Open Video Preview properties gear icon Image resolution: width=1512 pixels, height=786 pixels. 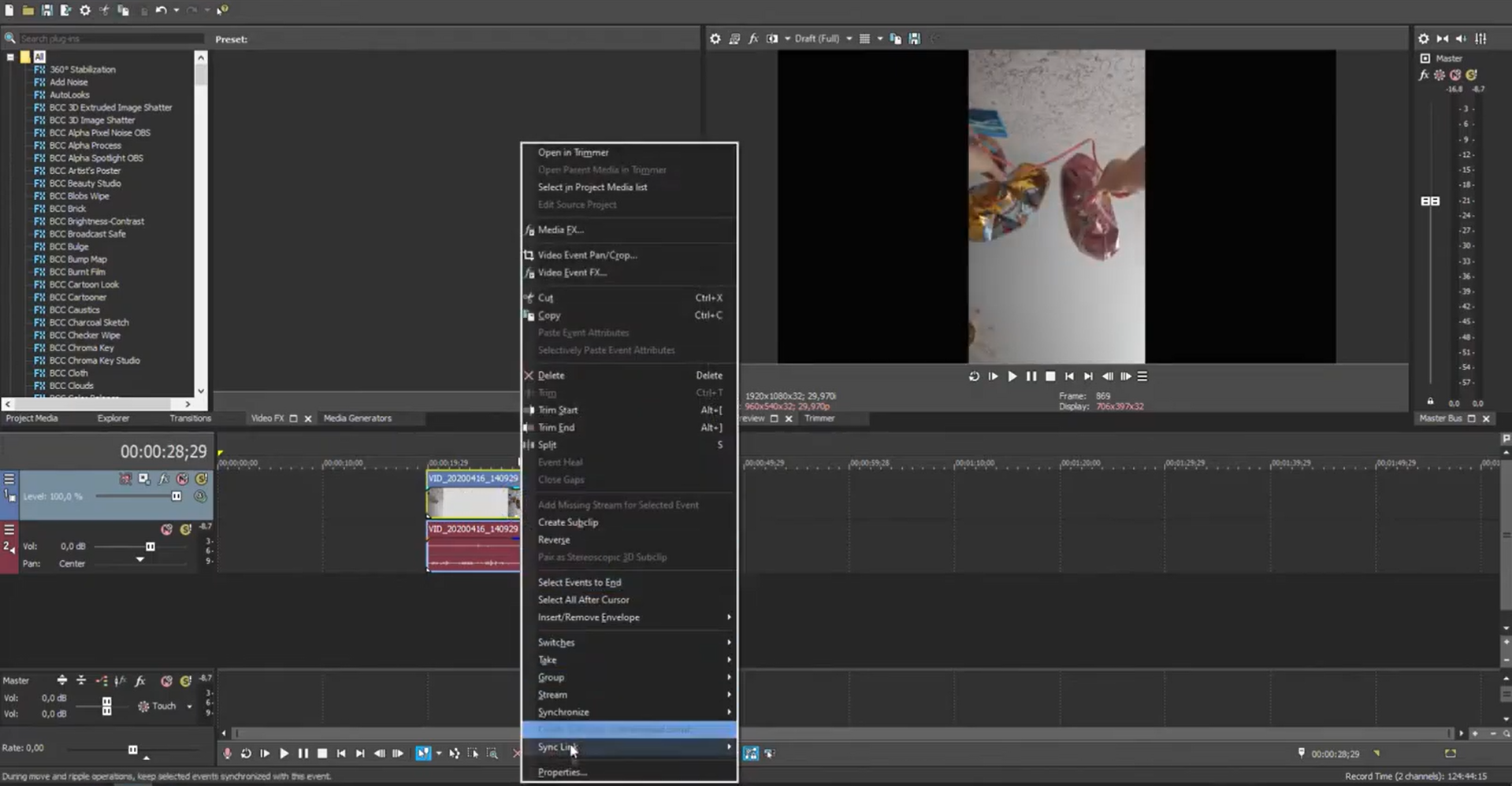click(x=715, y=39)
